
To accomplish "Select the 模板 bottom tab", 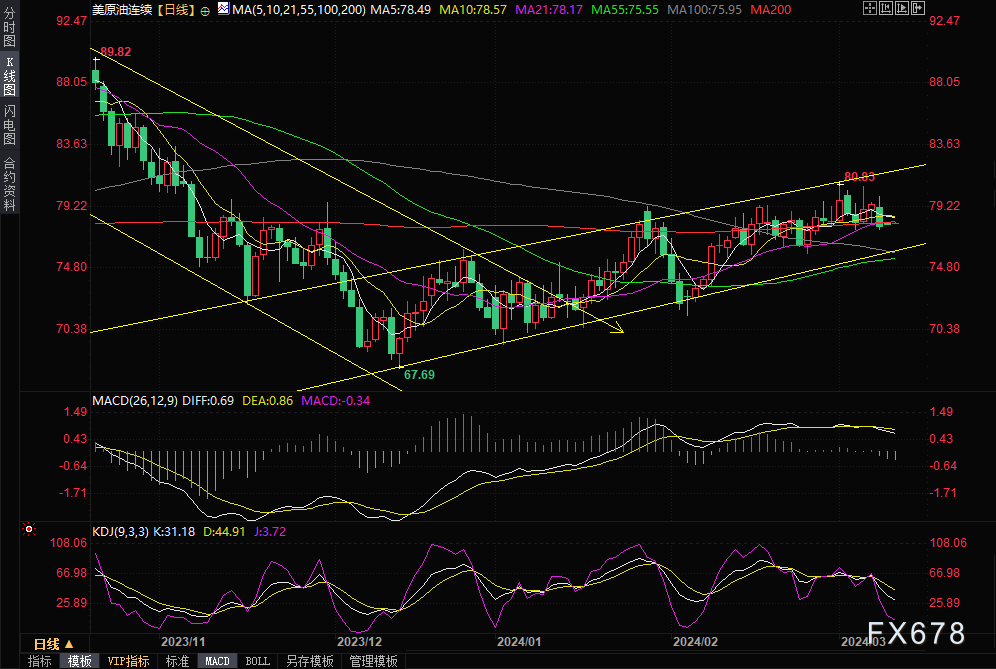I will 79,661.
